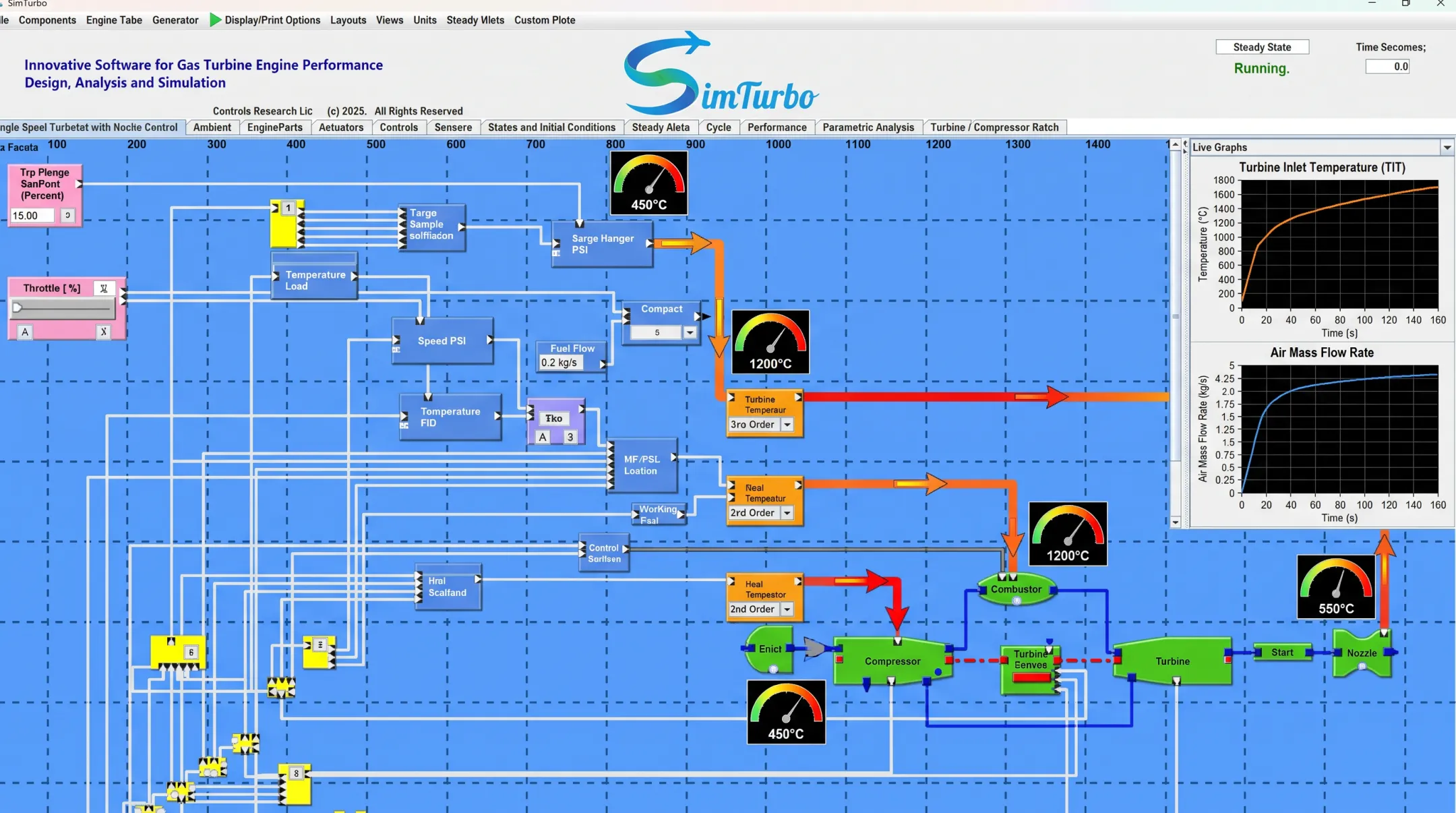Open the Custom Plote menu
Screen dimensions: 1456x813
545,20
